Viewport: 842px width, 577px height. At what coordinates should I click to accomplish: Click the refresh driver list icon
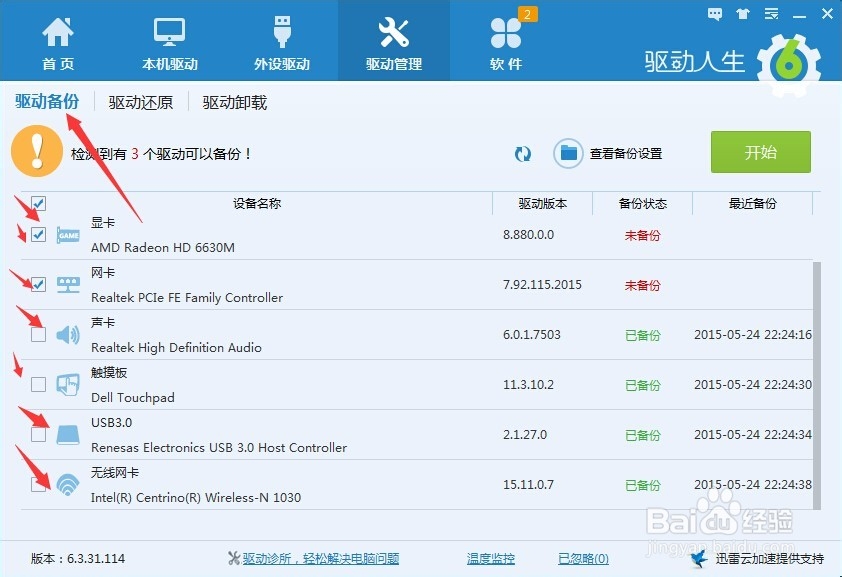pos(523,154)
